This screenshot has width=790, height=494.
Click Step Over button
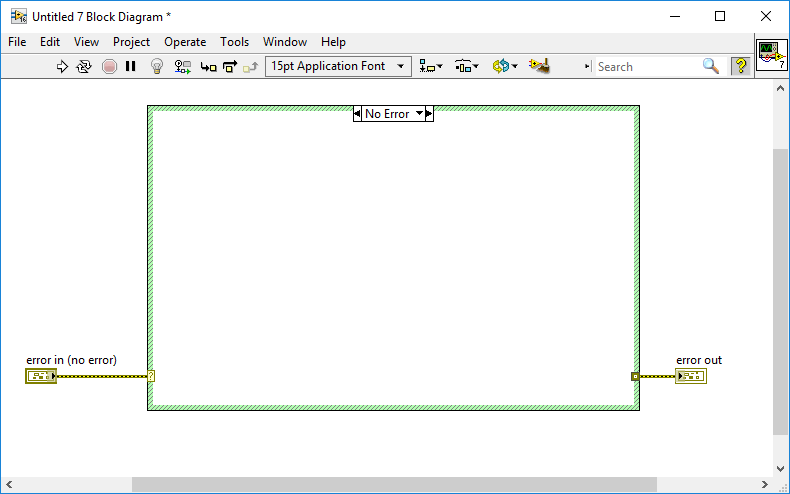(230, 67)
